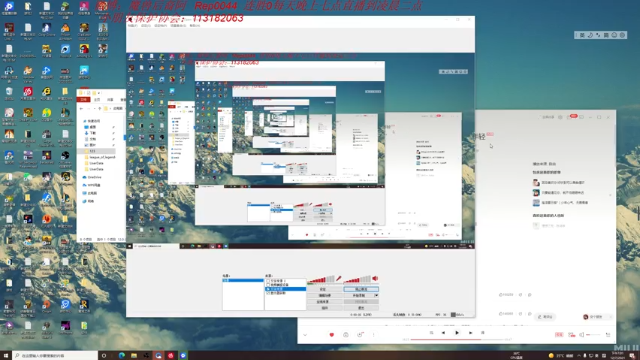Go to previous track in music player
Viewport: 640px width, 360px height.
[x=443, y=333]
